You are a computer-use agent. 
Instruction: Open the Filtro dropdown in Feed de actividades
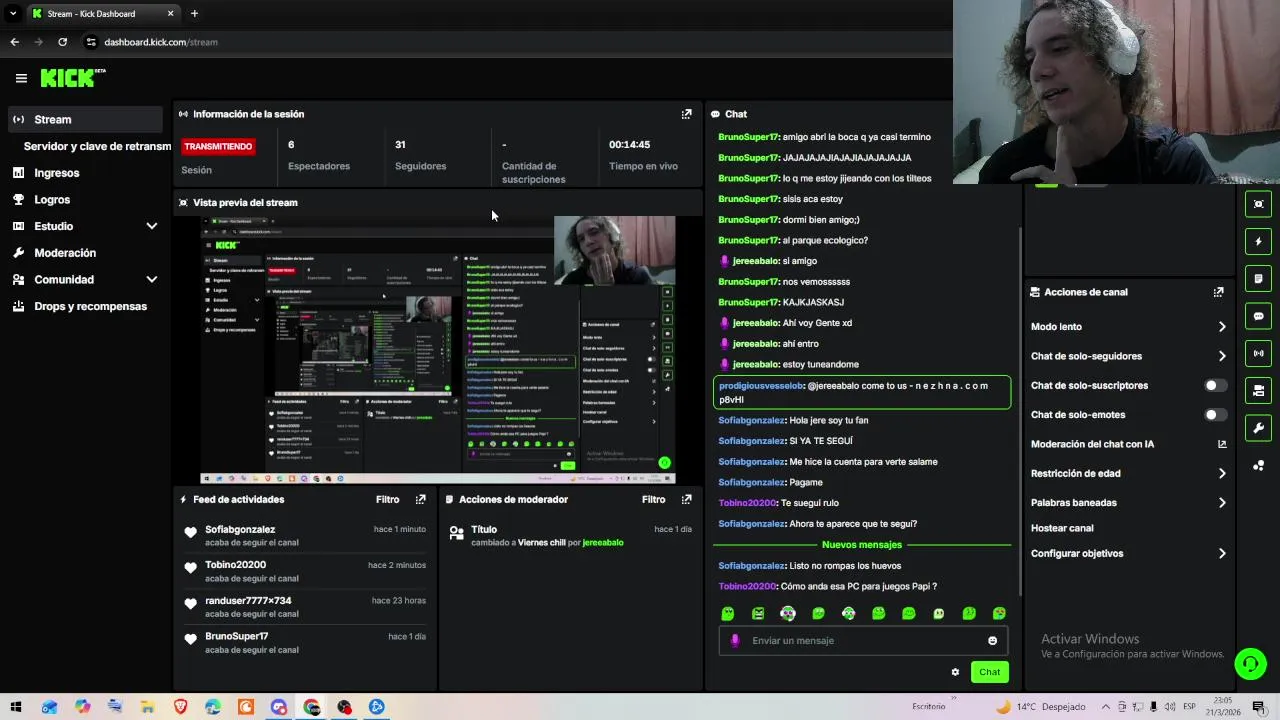click(x=387, y=499)
